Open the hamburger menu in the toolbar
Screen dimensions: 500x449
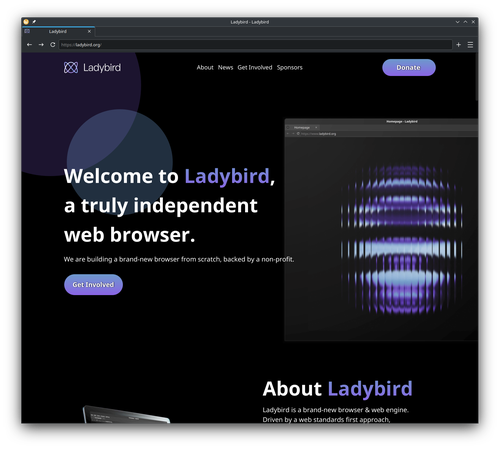click(470, 45)
